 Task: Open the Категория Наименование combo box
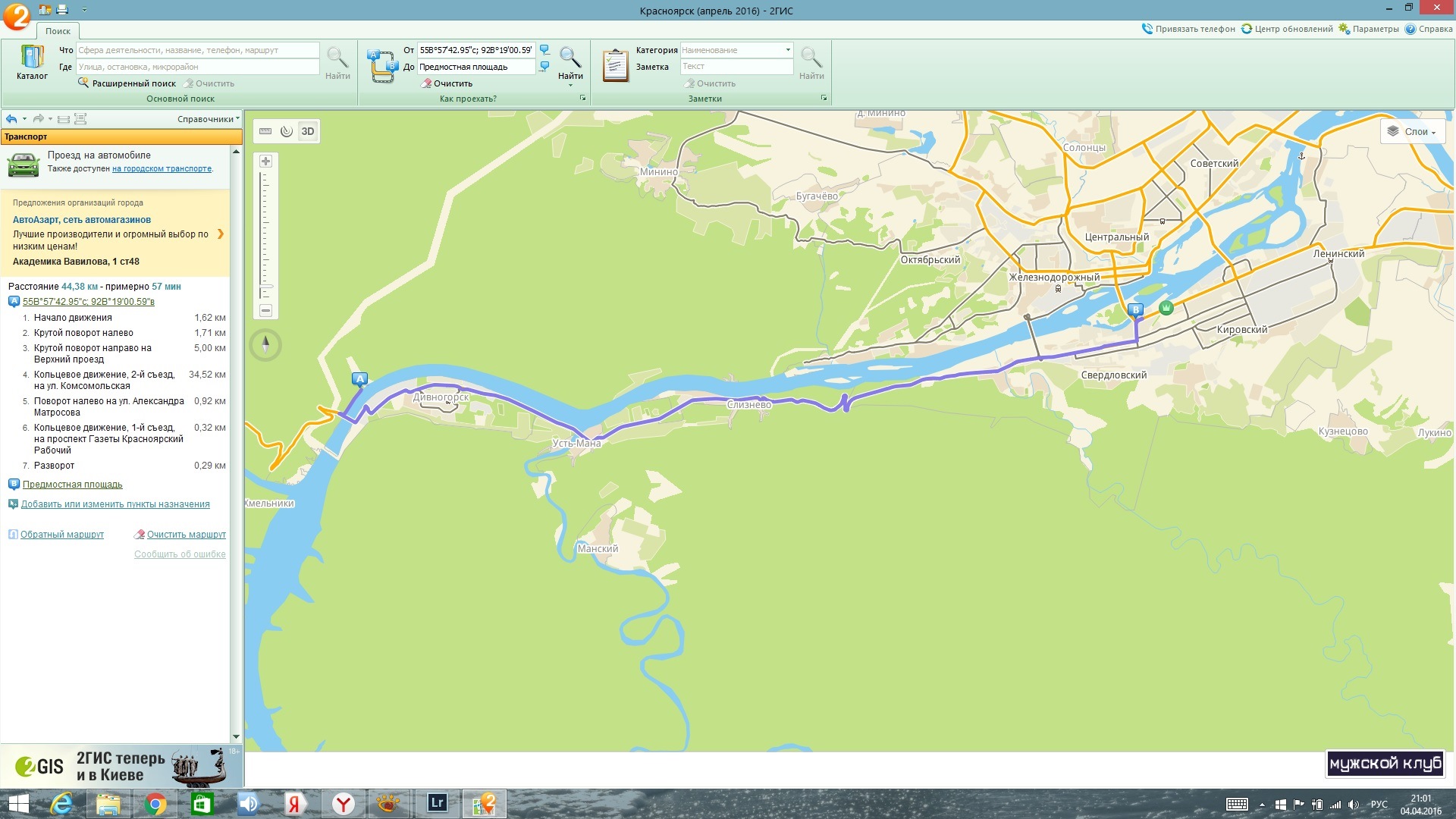[x=736, y=50]
